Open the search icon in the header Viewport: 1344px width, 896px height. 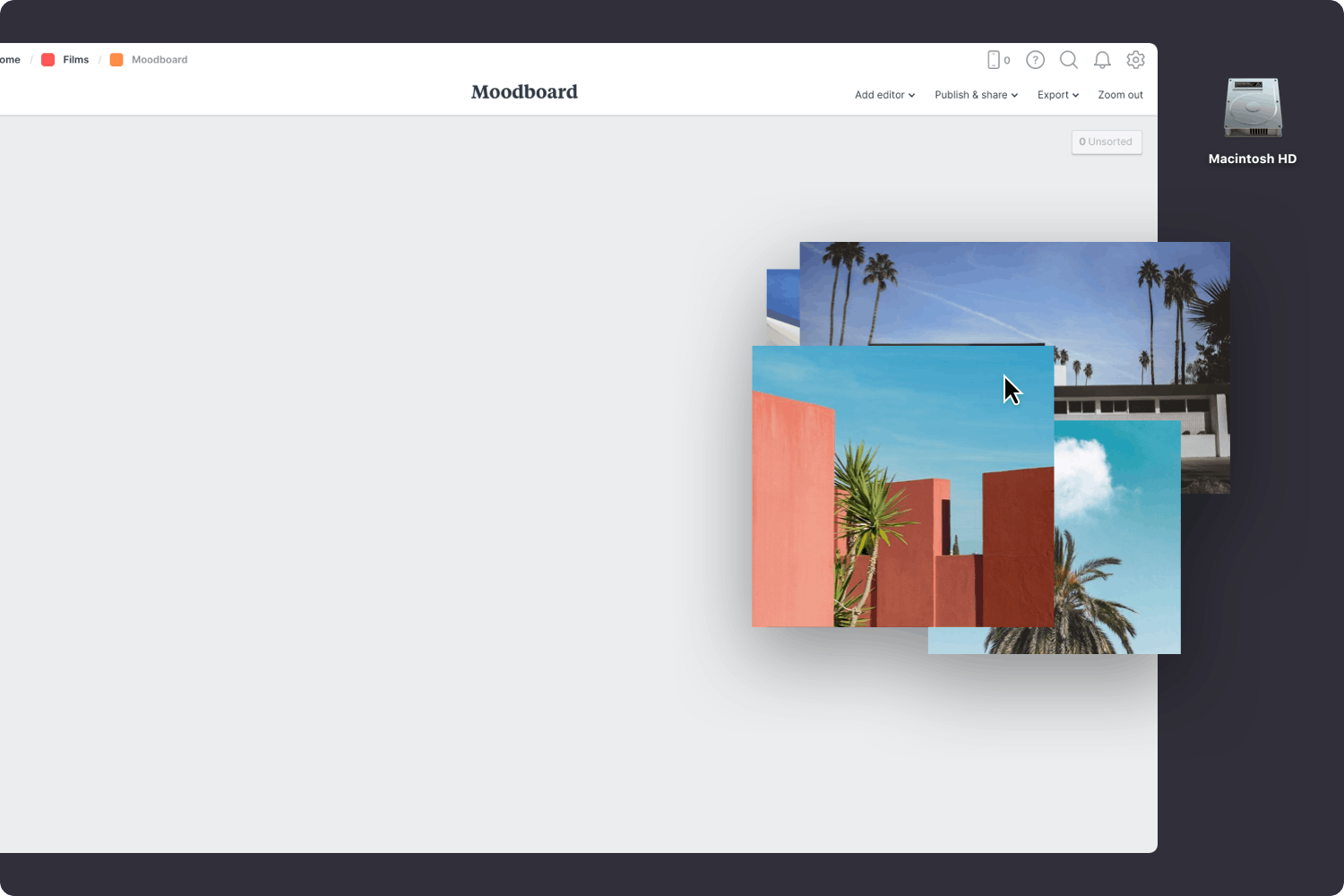tap(1069, 60)
